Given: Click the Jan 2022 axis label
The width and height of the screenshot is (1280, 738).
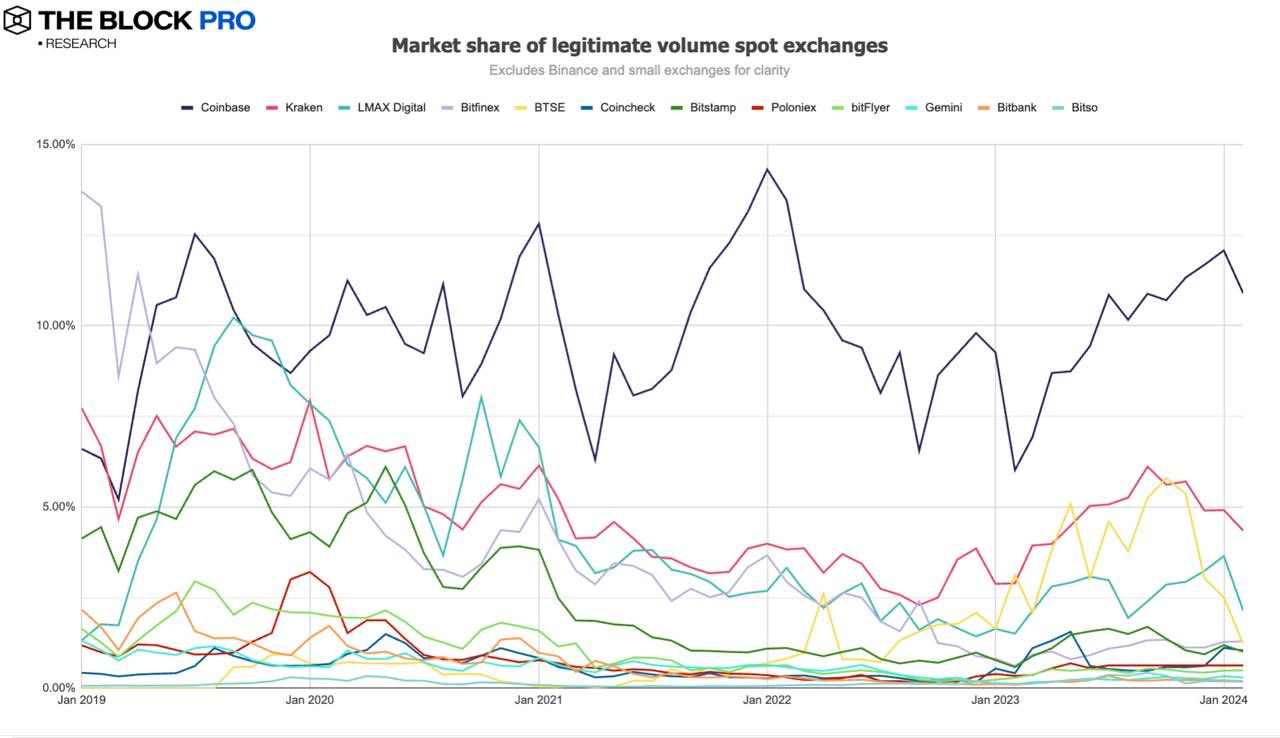Looking at the screenshot, I should coord(767,700).
